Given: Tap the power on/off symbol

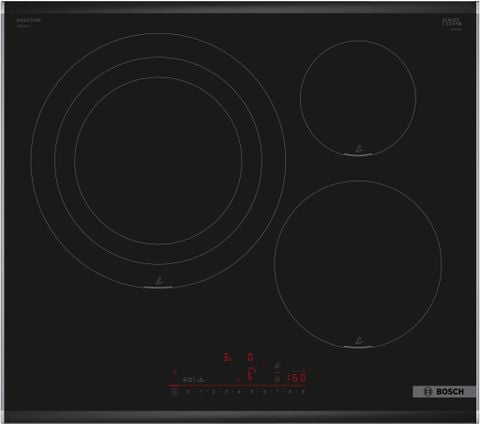Looking at the screenshot, I should [174, 392].
